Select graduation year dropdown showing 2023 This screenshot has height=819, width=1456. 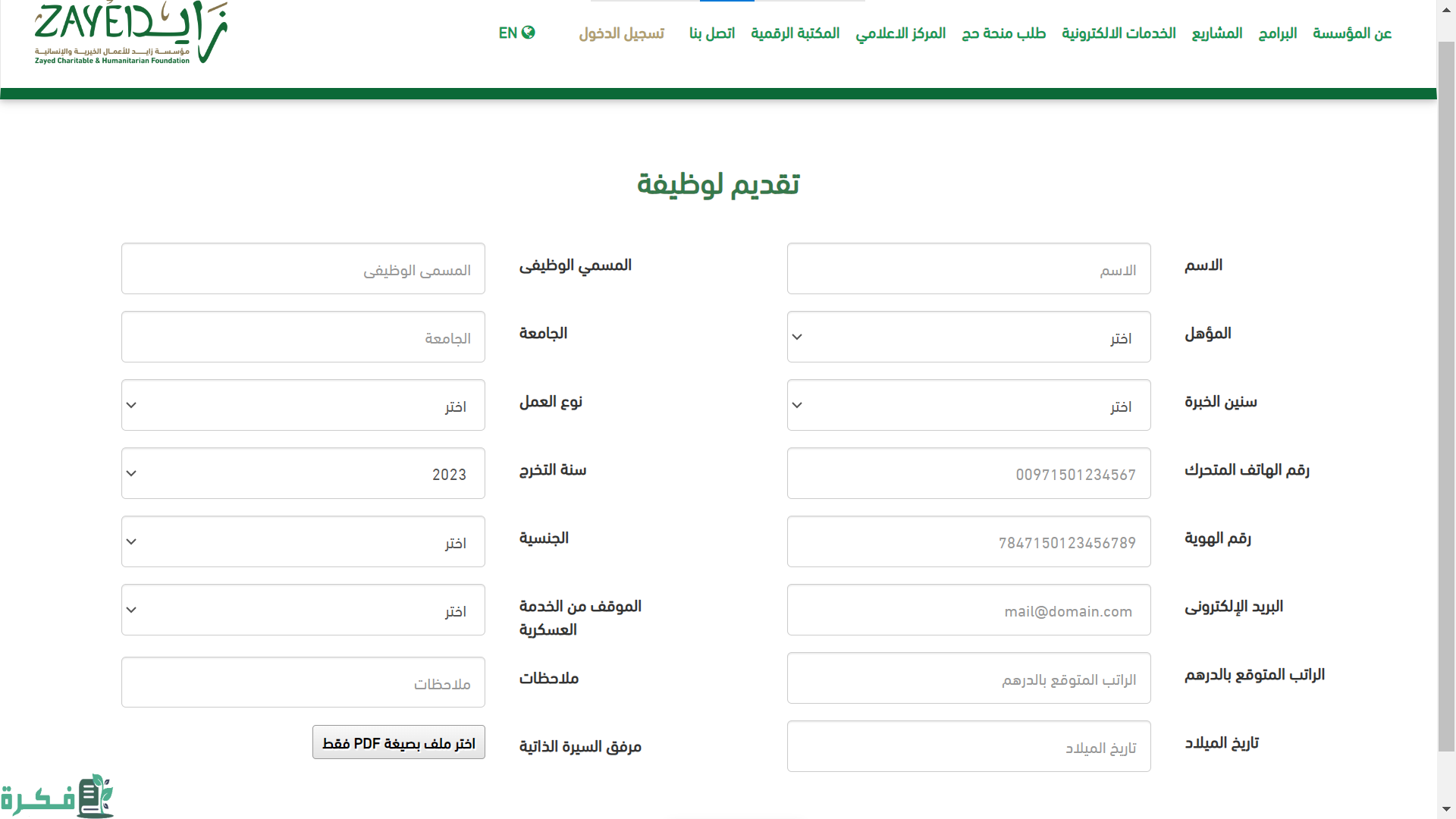click(x=303, y=473)
